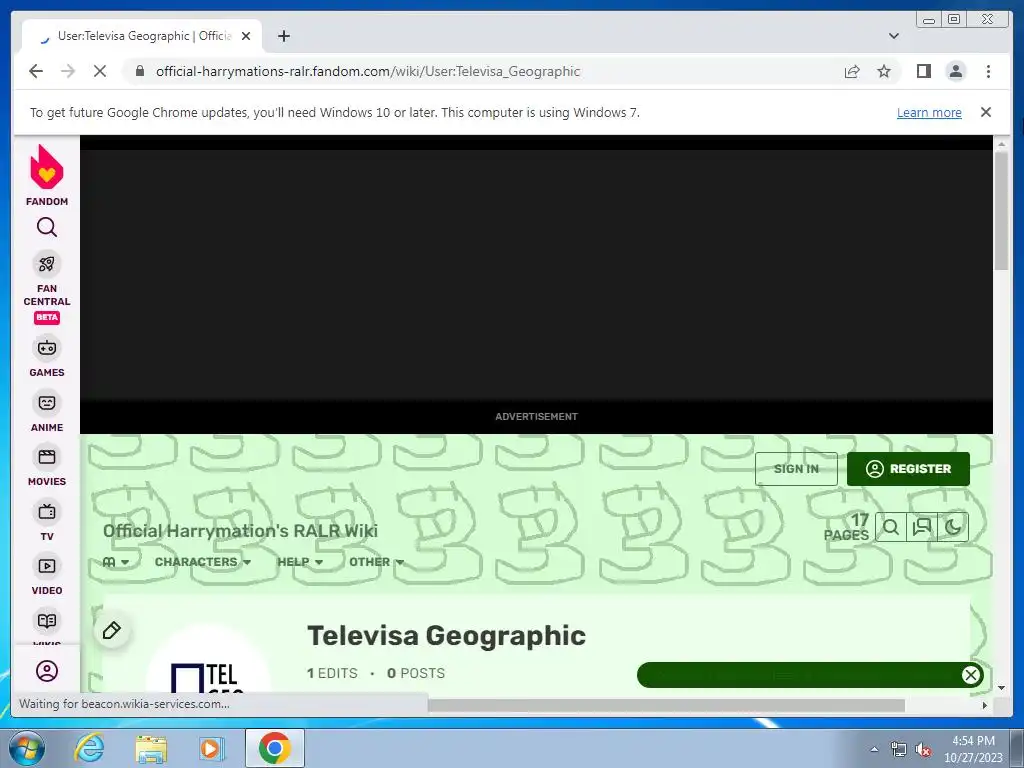Expand the Characters dropdown menu

click(202, 562)
